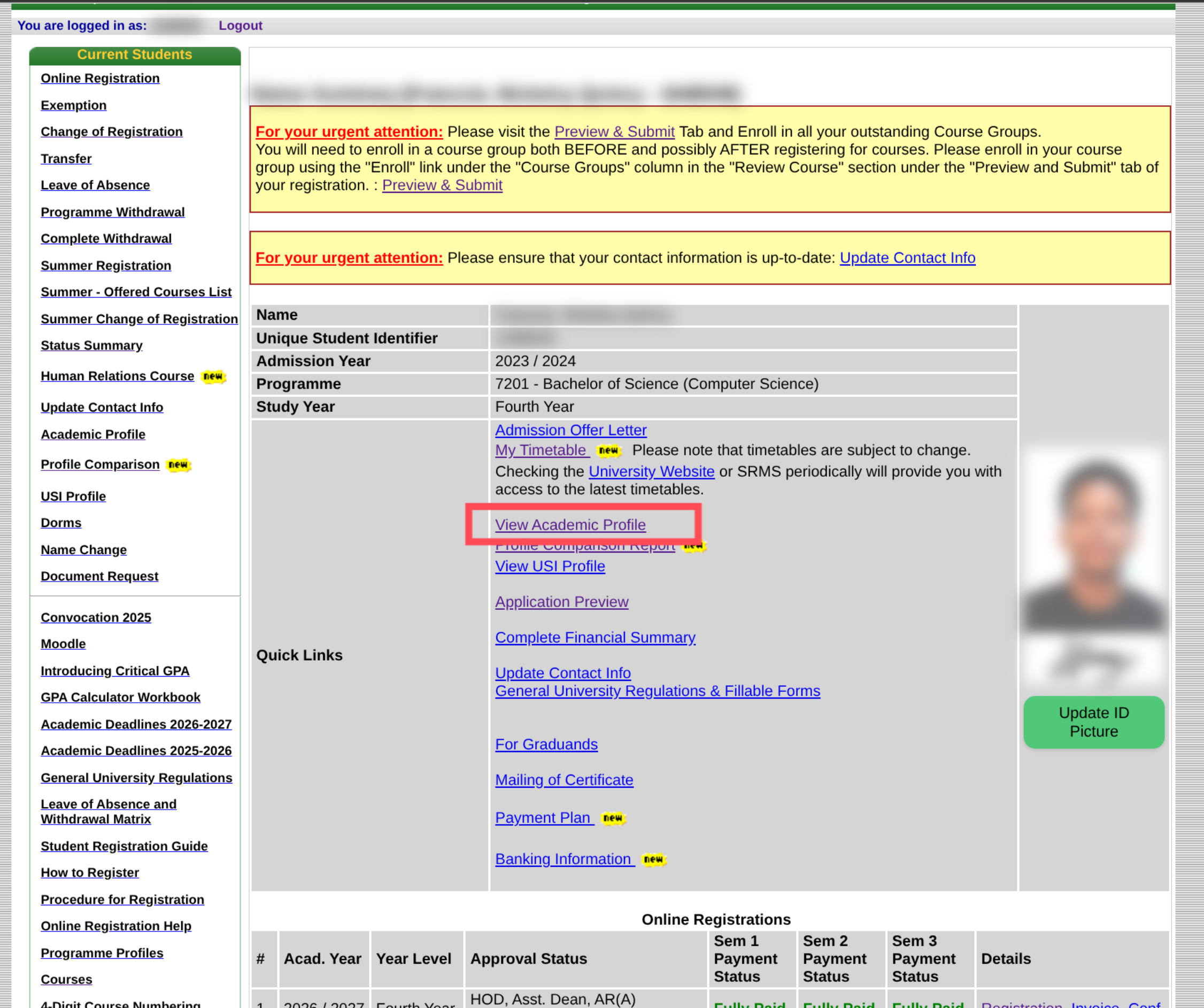Viewport: 1204px width, 1008px height.
Task: Go to Change of Registration
Action: (112, 131)
